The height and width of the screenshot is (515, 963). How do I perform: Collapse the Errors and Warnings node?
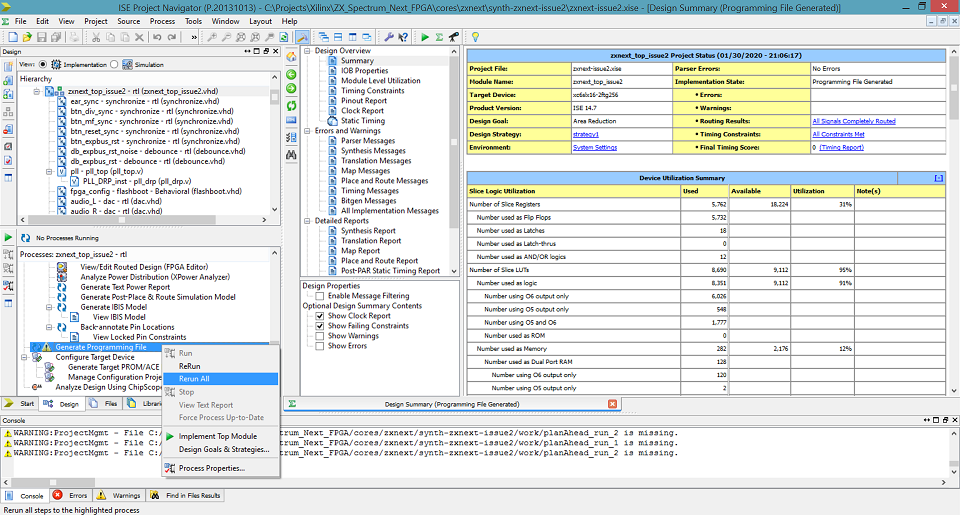[x=307, y=131]
